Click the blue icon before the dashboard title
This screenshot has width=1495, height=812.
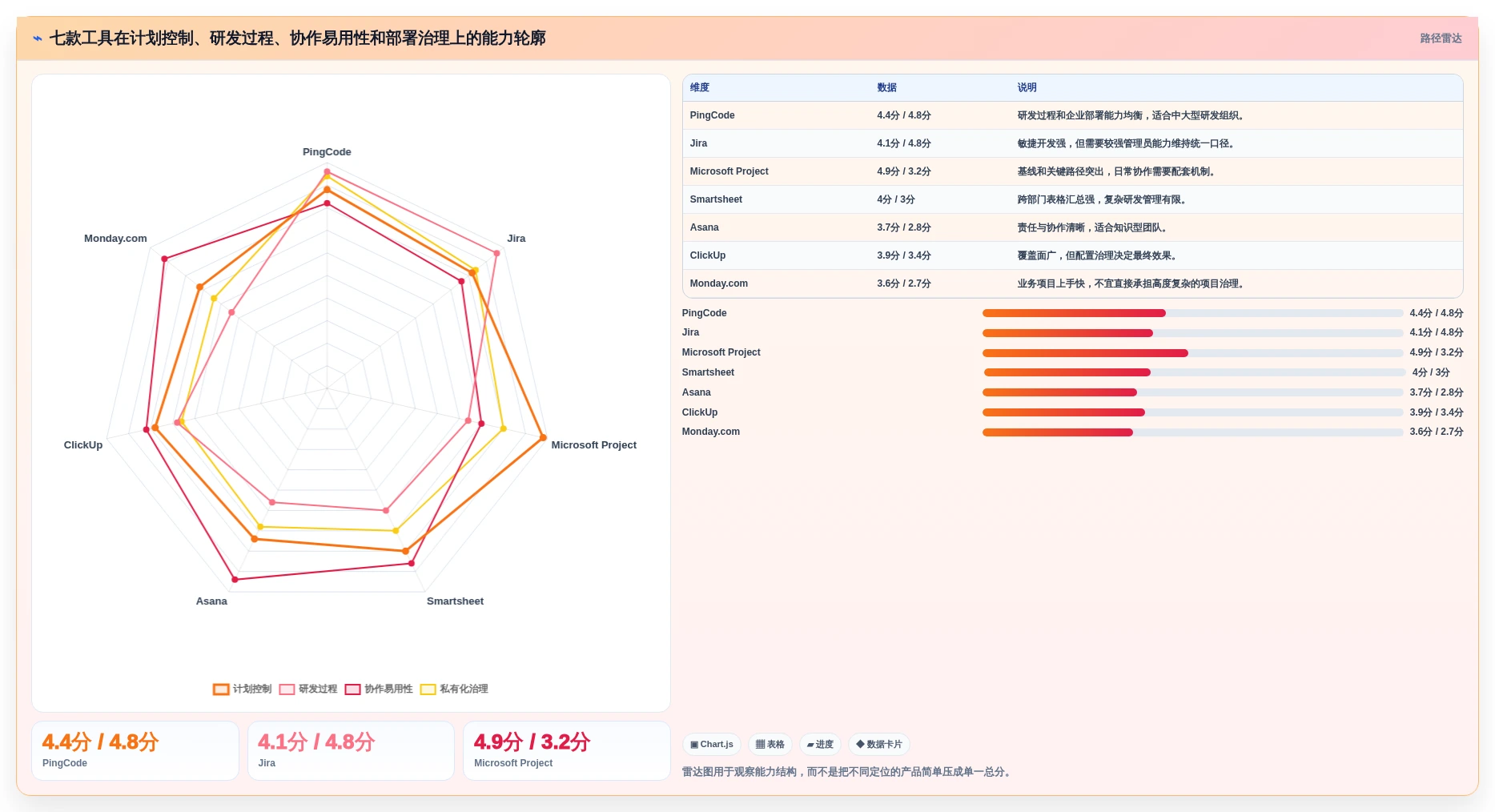point(38,38)
